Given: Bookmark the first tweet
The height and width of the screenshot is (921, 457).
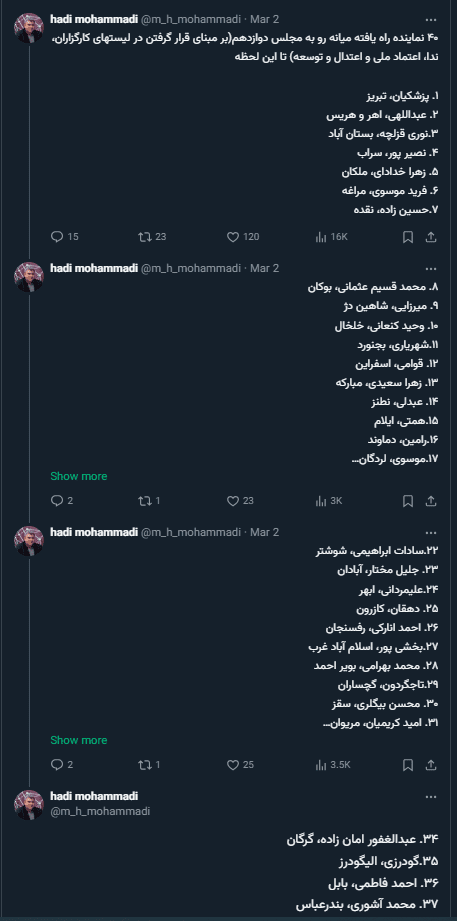Looking at the screenshot, I should click(x=408, y=237).
